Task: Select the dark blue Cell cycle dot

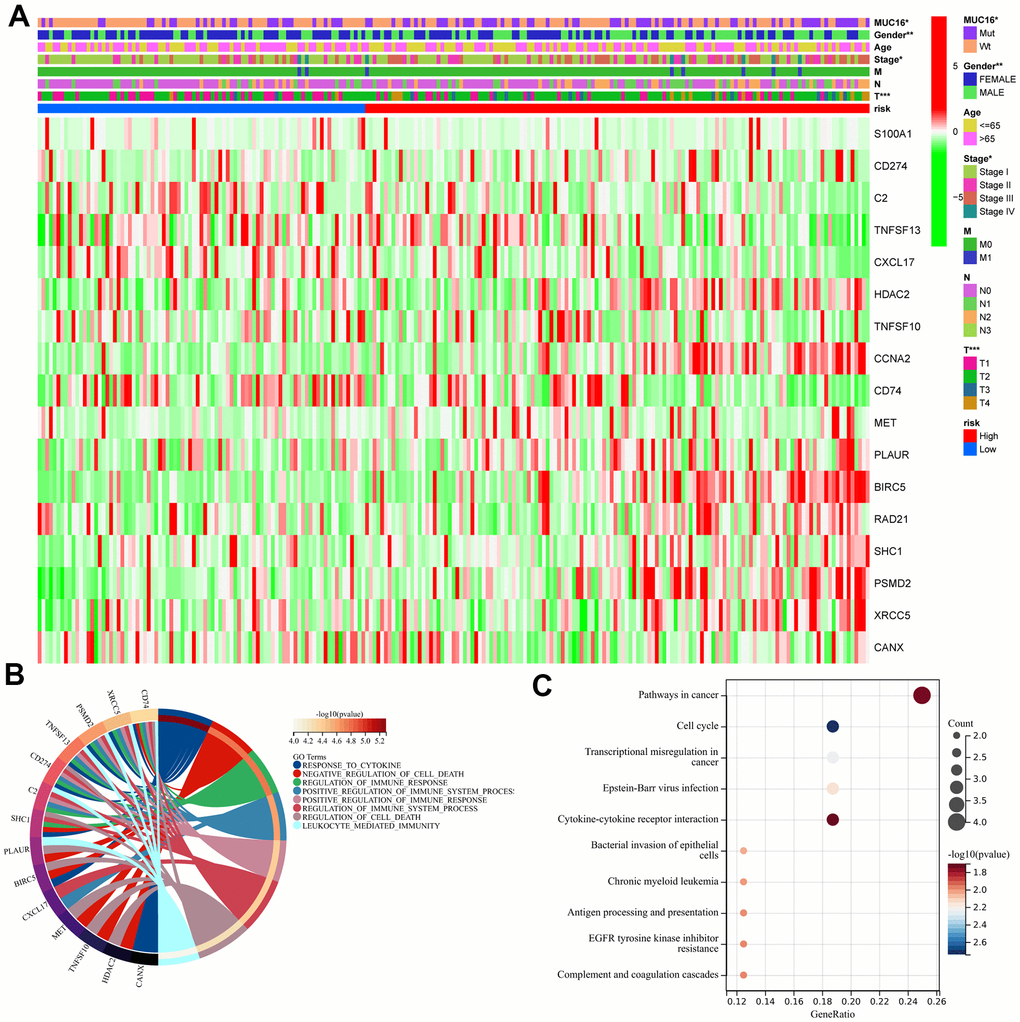Action: click(x=832, y=727)
